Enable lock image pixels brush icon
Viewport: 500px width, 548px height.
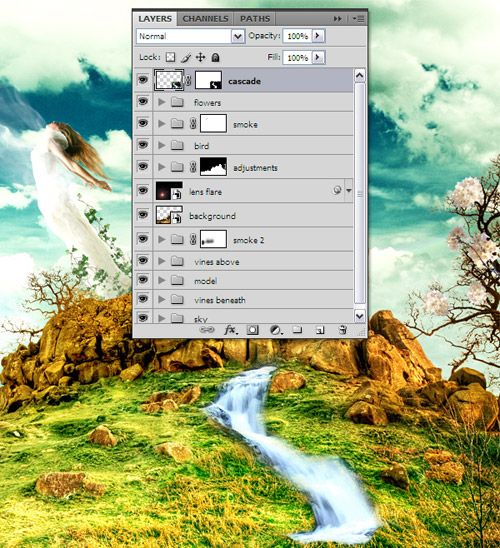coord(186,57)
